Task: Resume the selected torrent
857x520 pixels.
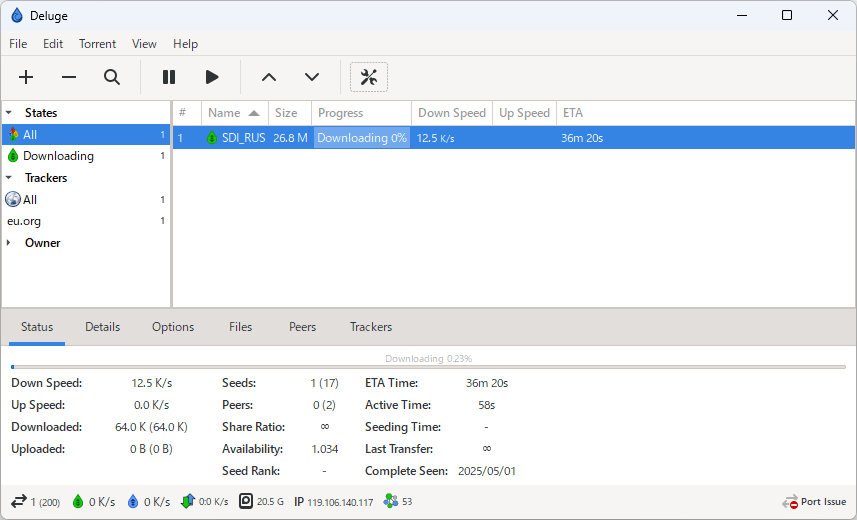Action: point(212,77)
